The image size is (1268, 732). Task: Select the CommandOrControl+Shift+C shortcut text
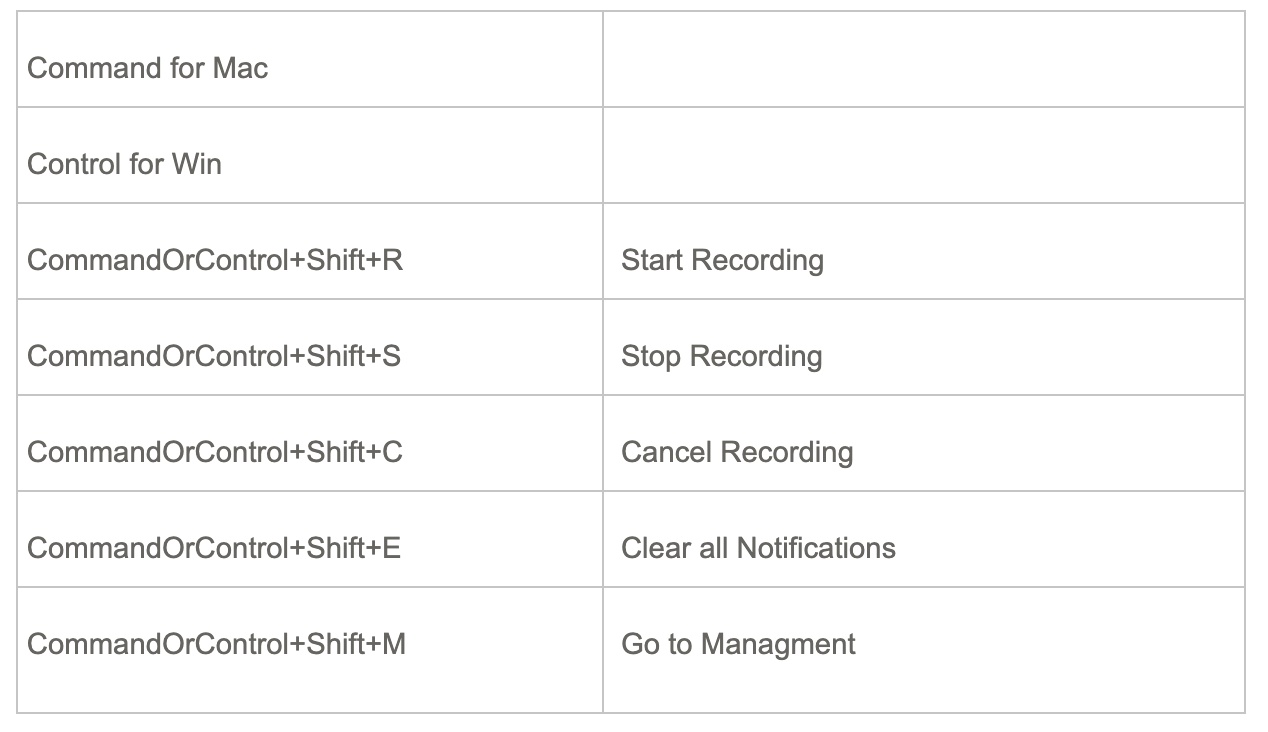pos(215,452)
